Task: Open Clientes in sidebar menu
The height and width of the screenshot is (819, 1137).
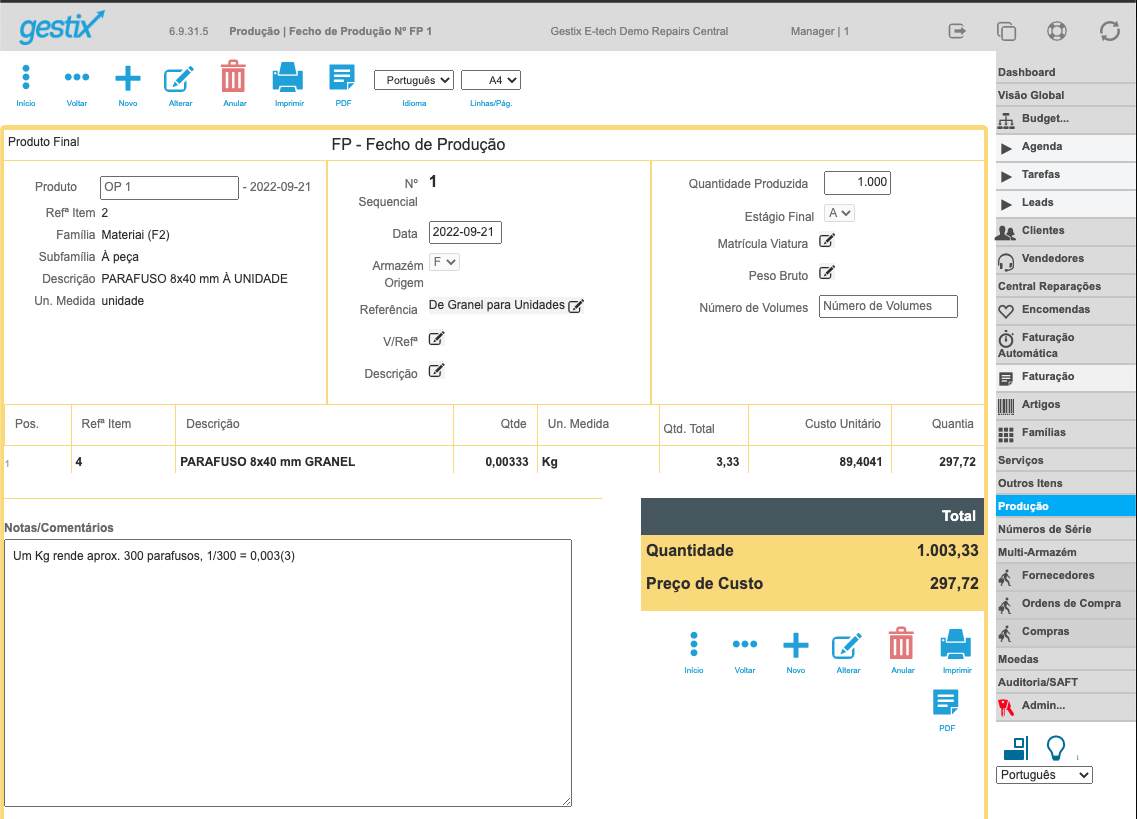Action: pos(1066,231)
